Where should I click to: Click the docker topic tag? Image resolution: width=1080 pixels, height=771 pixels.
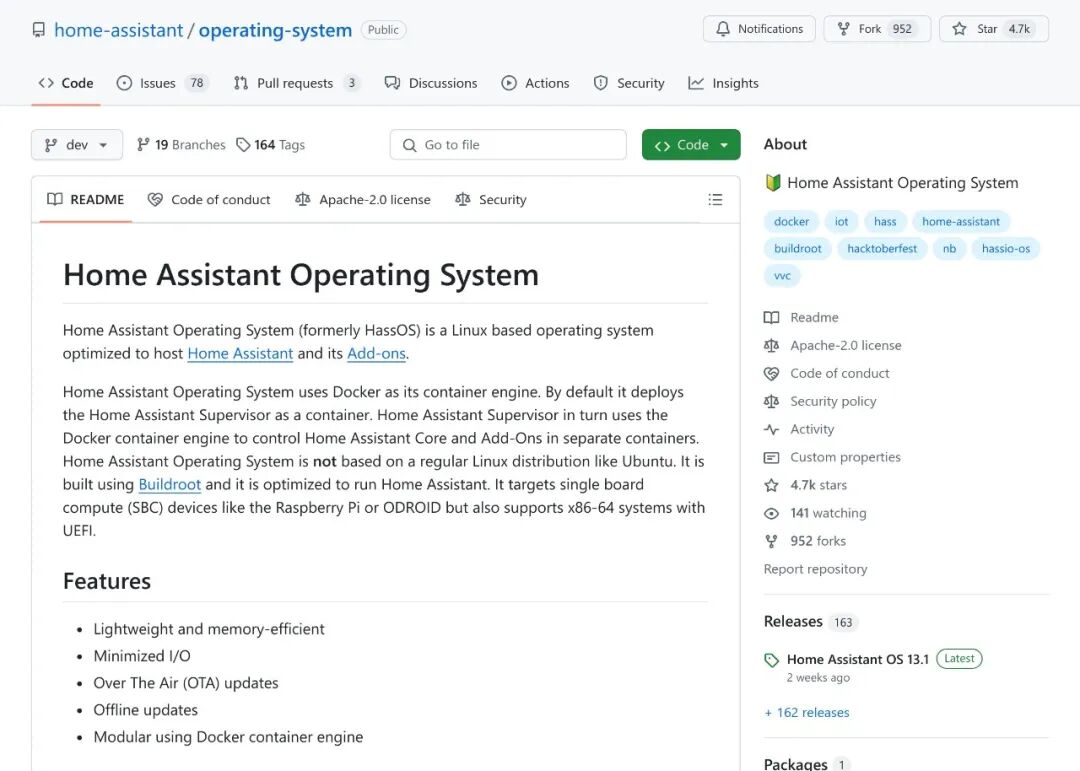tap(791, 222)
